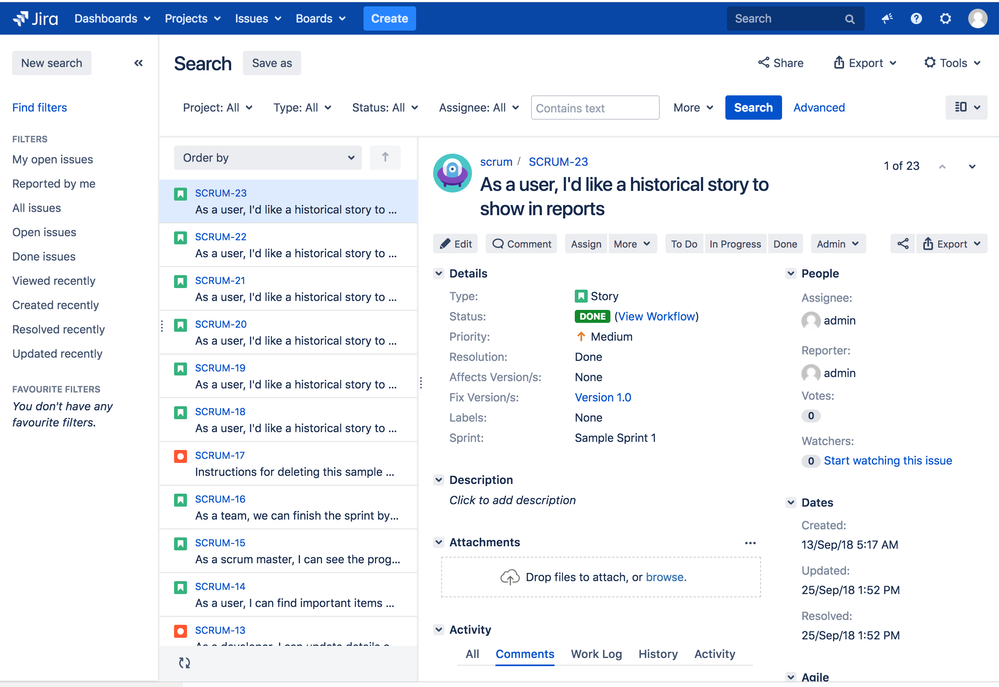The width and height of the screenshot is (999, 687).
Task: Click the refresh results icon
Action: point(184,662)
